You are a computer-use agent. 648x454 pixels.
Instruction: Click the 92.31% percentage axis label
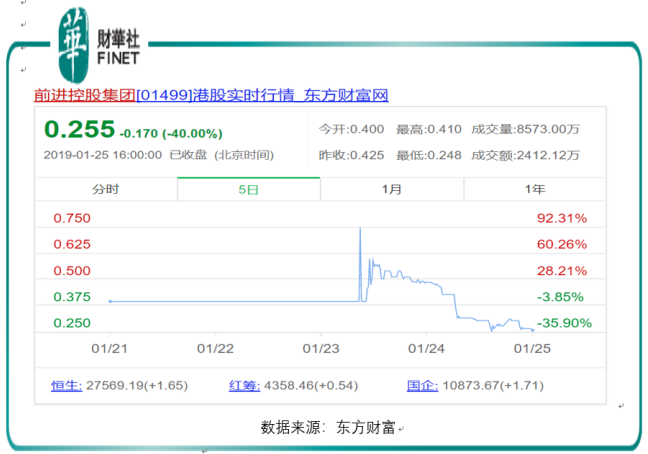point(562,218)
